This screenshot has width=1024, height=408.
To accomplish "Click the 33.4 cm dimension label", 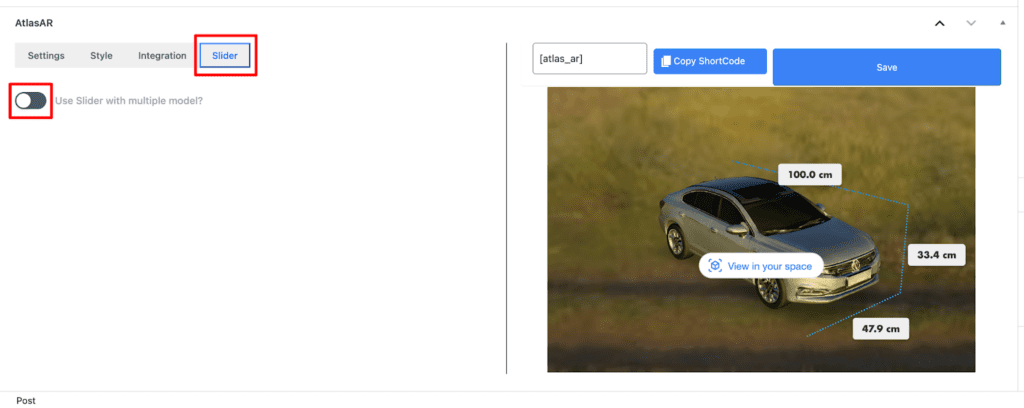I will 936,255.
